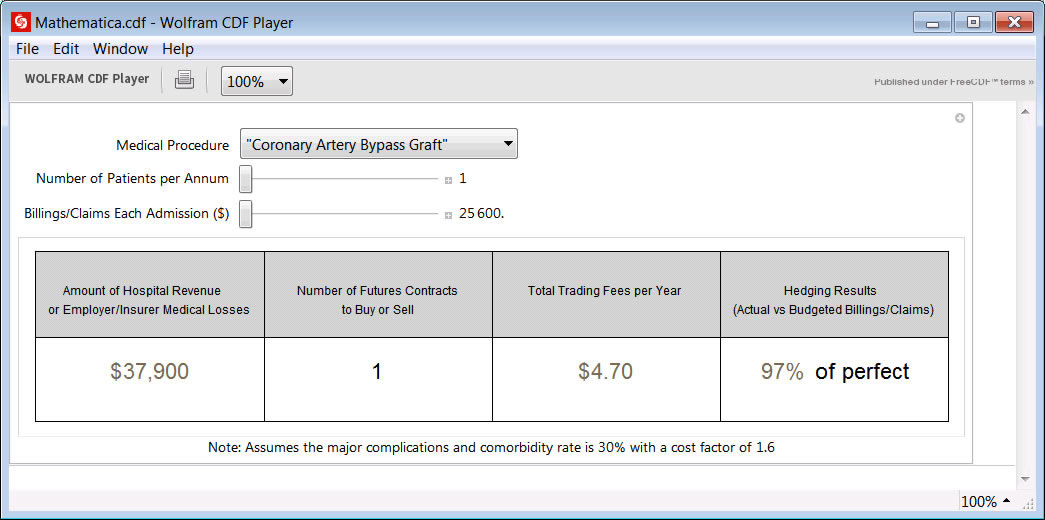
Task: Click the scroll down arrow on vertical scrollbar
Action: tap(1025, 479)
